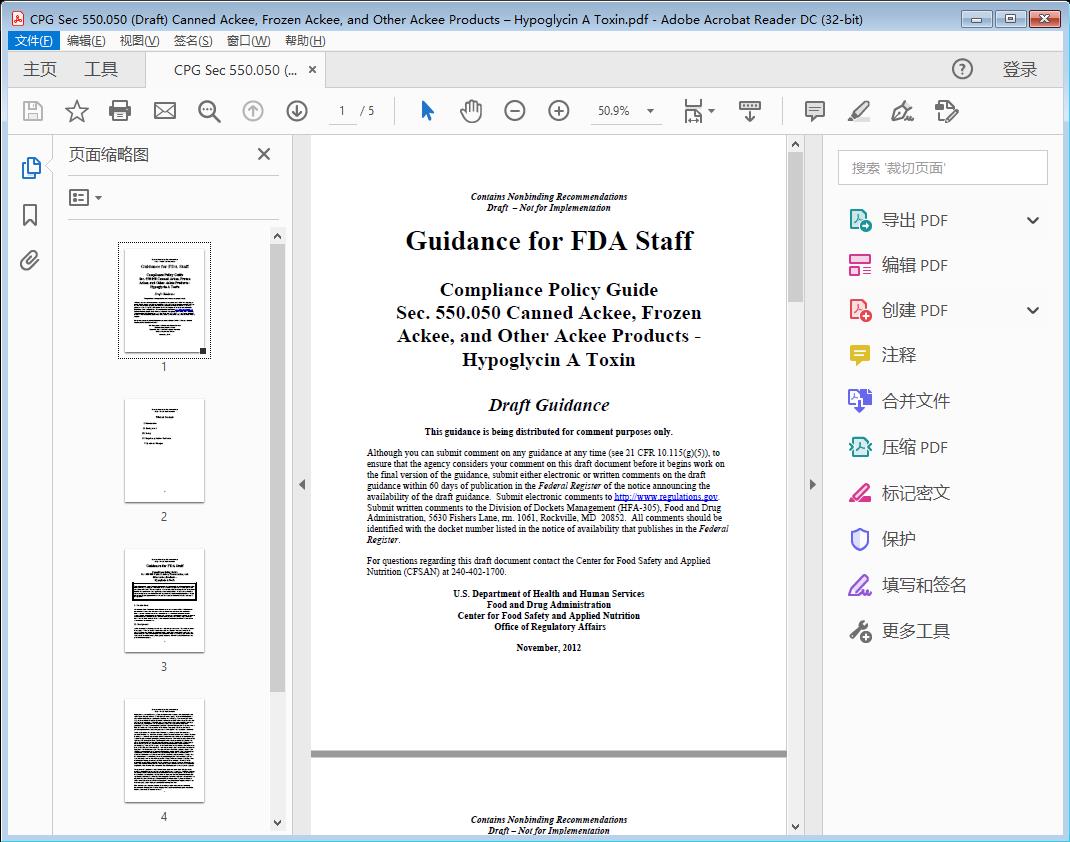Click the 登录 sign-in button
This screenshot has height=842, width=1070.
pyautogui.click(x=1020, y=69)
